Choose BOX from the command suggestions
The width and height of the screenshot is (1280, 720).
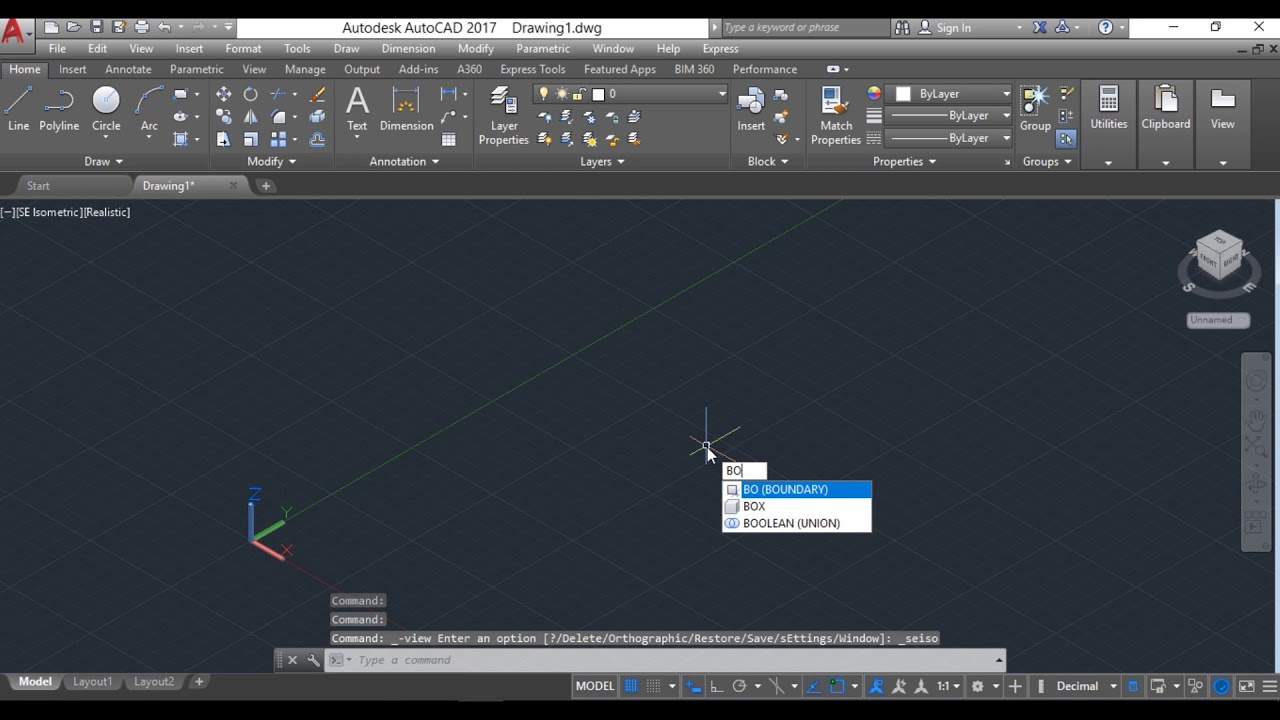tap(797, 506)
